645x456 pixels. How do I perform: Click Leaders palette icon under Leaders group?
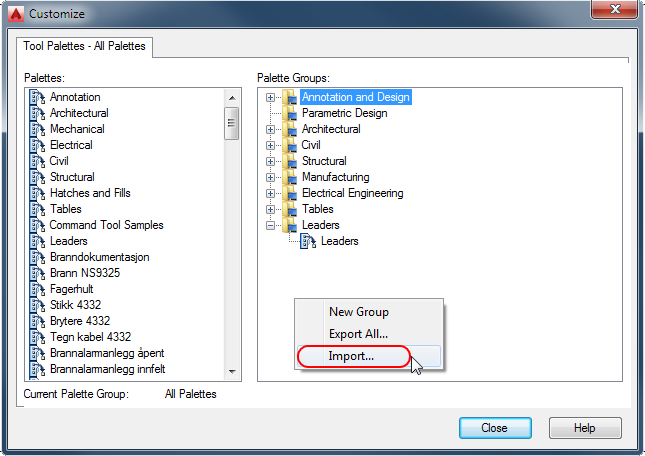pyautogui.click(x=309, y=241)
